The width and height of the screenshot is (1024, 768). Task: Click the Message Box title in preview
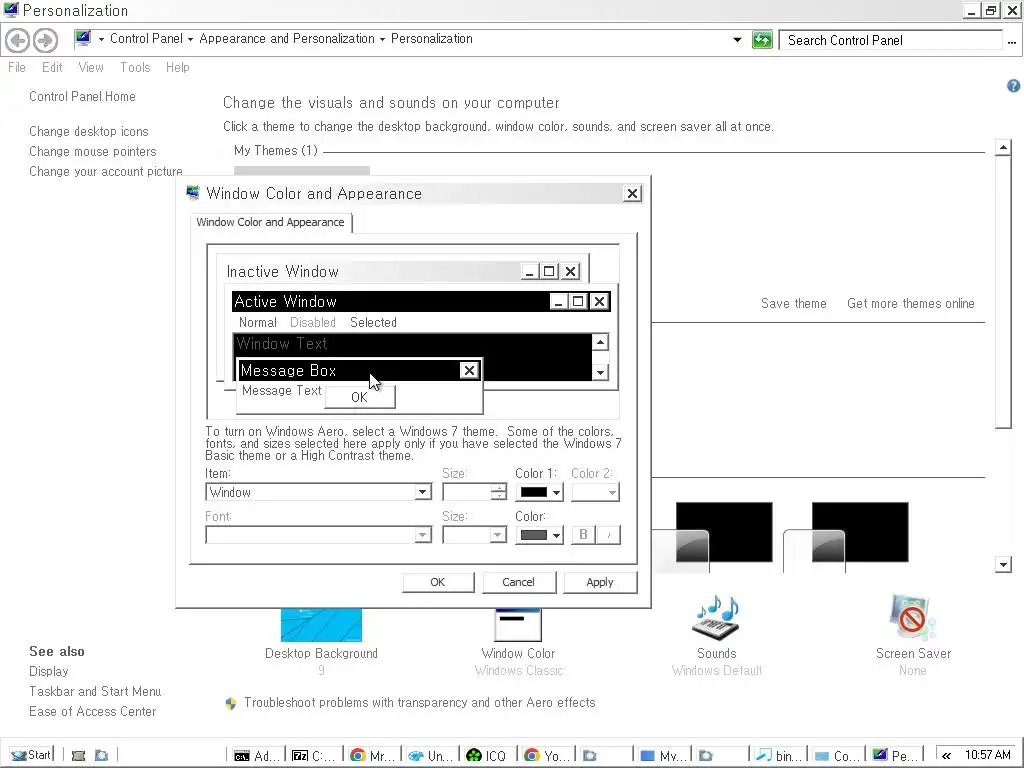[289, 370]
